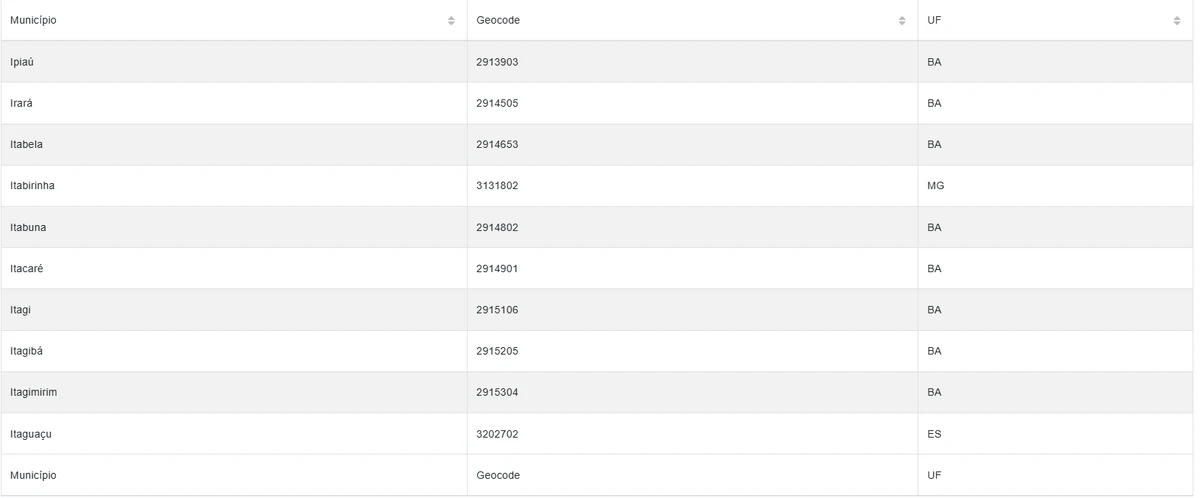Viewport: 1200px width, 498px height.
Task: Click the Município column sort arrows icon
Action: 451,21
